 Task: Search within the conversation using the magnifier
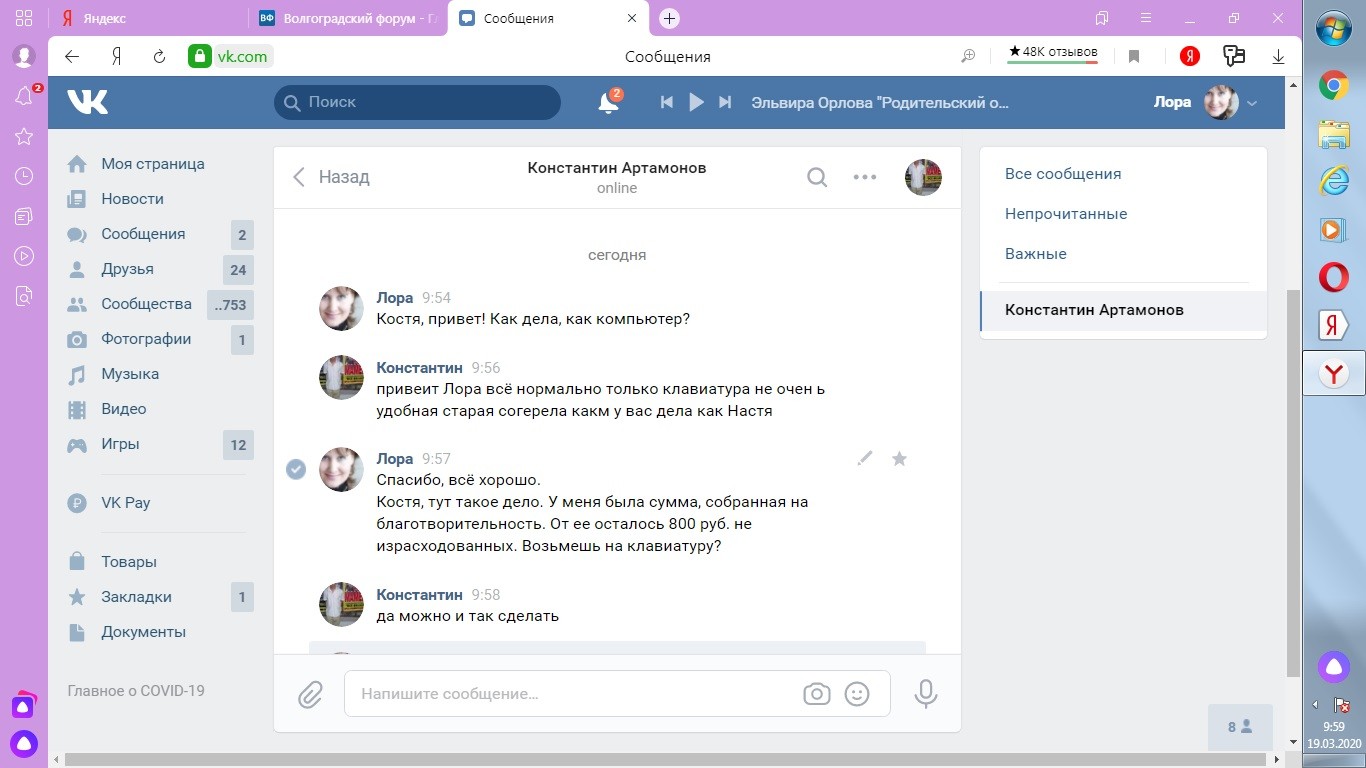[817, 177]
